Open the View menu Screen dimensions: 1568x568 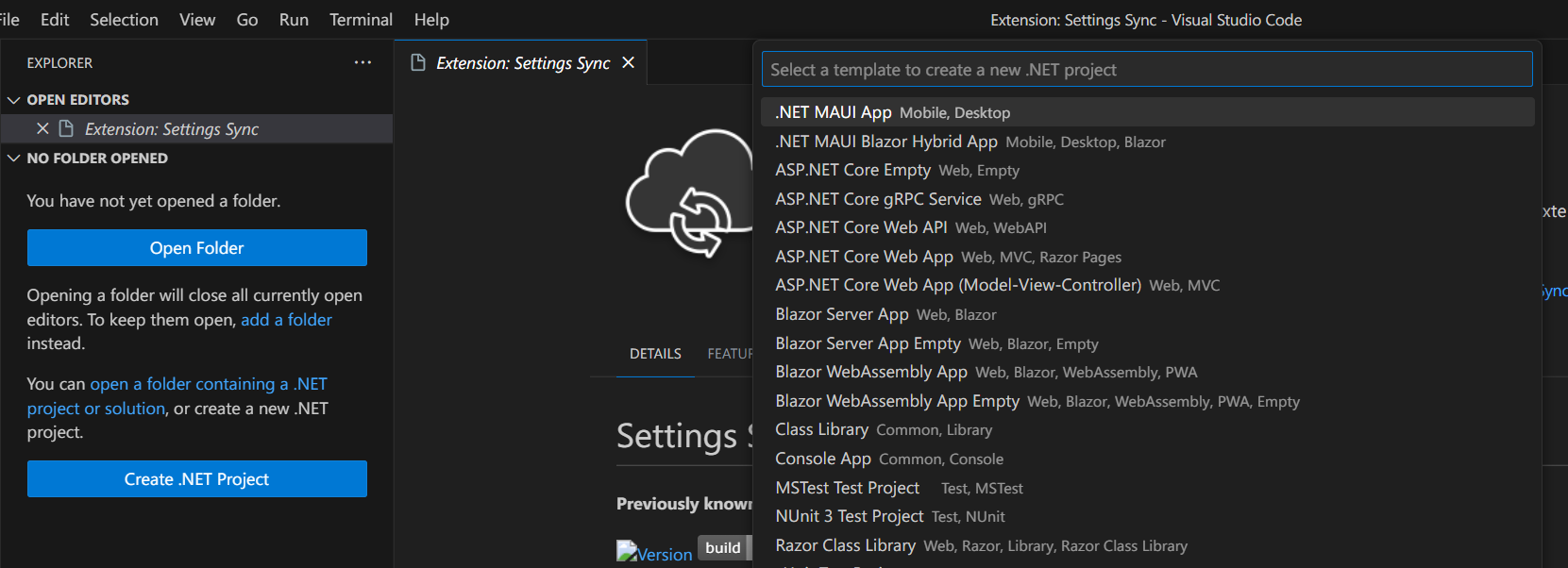197,20
